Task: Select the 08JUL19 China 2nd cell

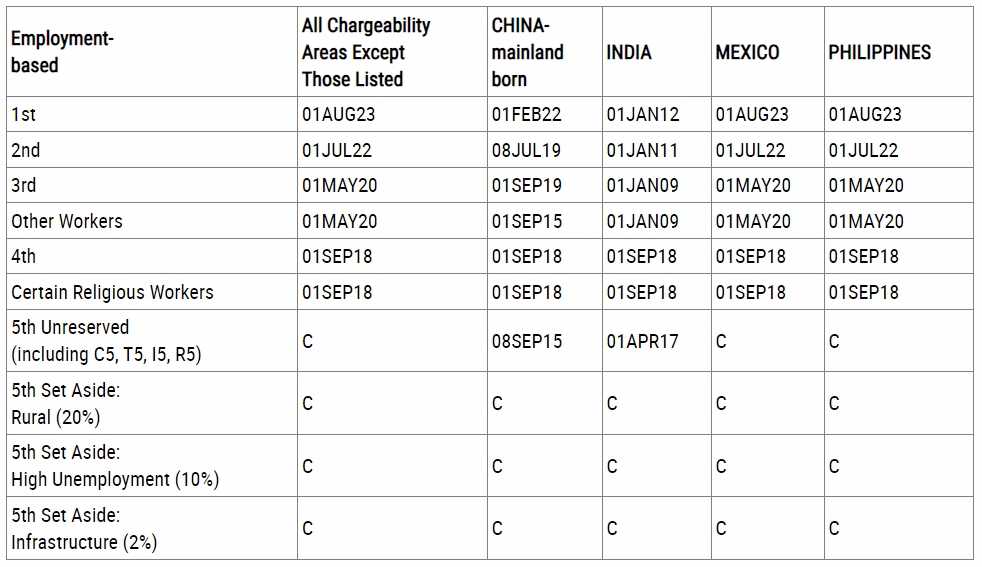Action: (x=526, y=150)
